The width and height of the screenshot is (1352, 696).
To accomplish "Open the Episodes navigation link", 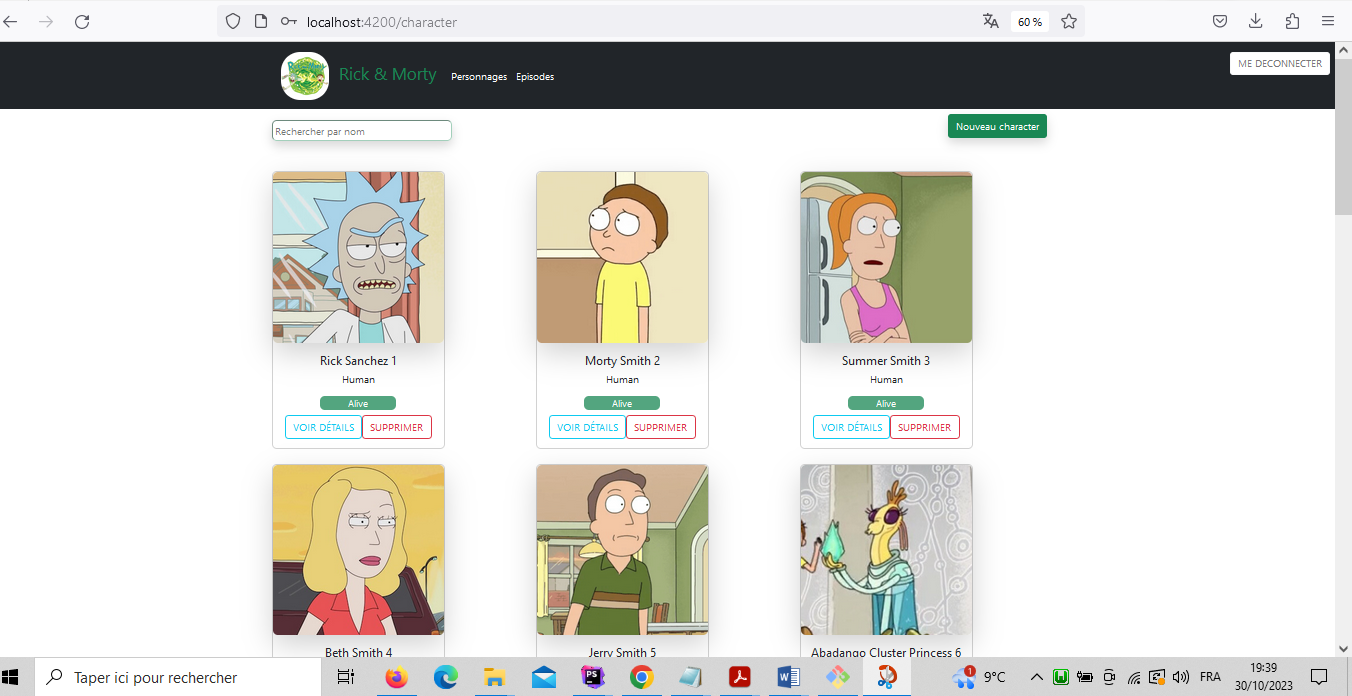I will [x=535, y=77].
